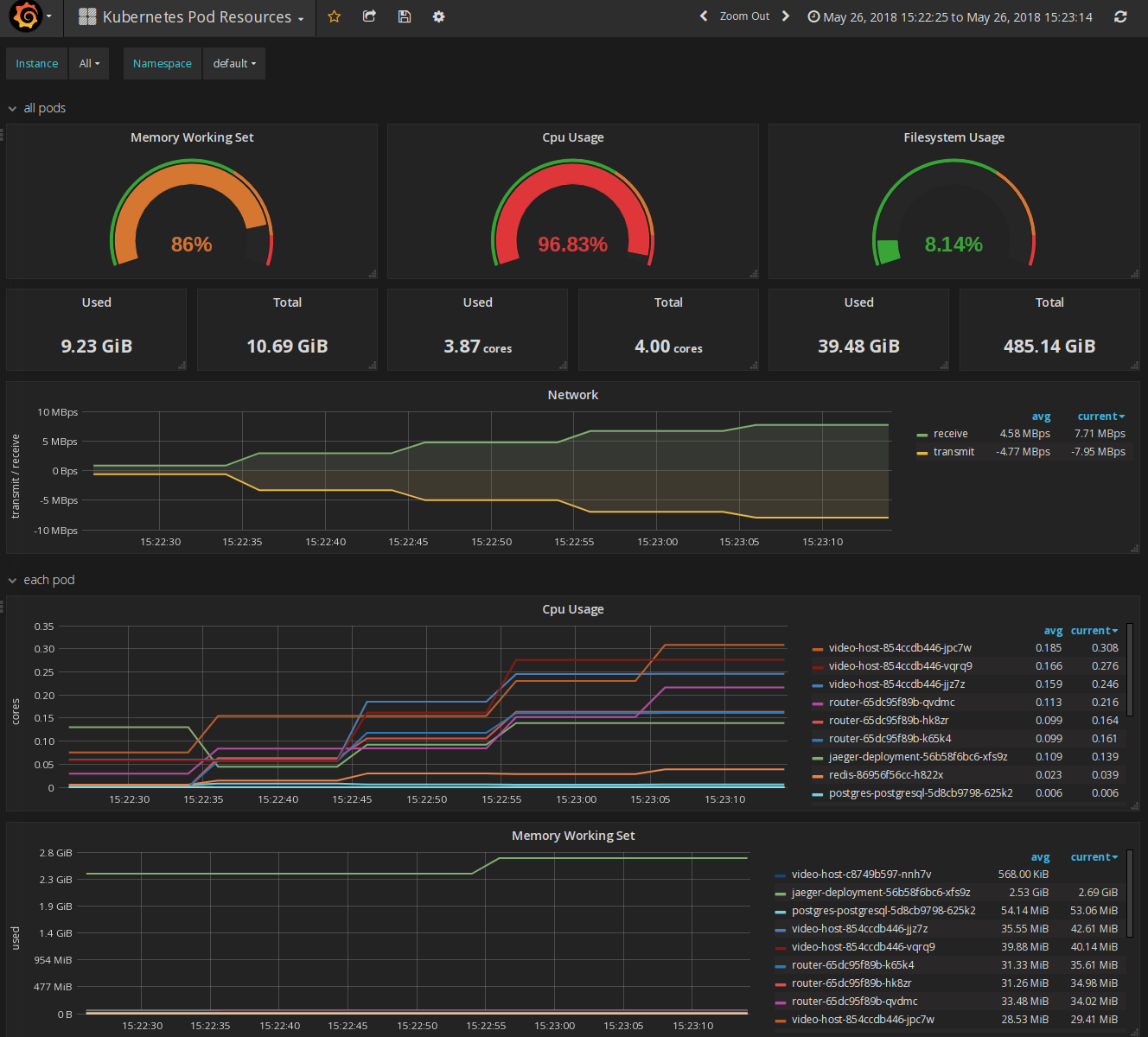
Task: Sort Memory legend by current column
Action: [1094, 857]
